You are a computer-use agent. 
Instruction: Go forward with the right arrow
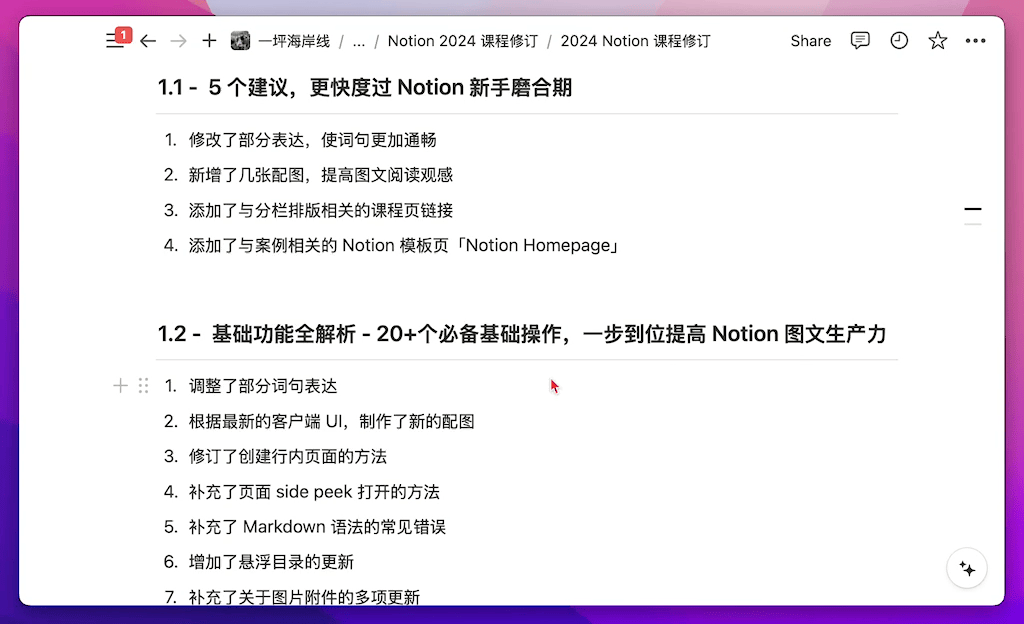pos(178,41)
